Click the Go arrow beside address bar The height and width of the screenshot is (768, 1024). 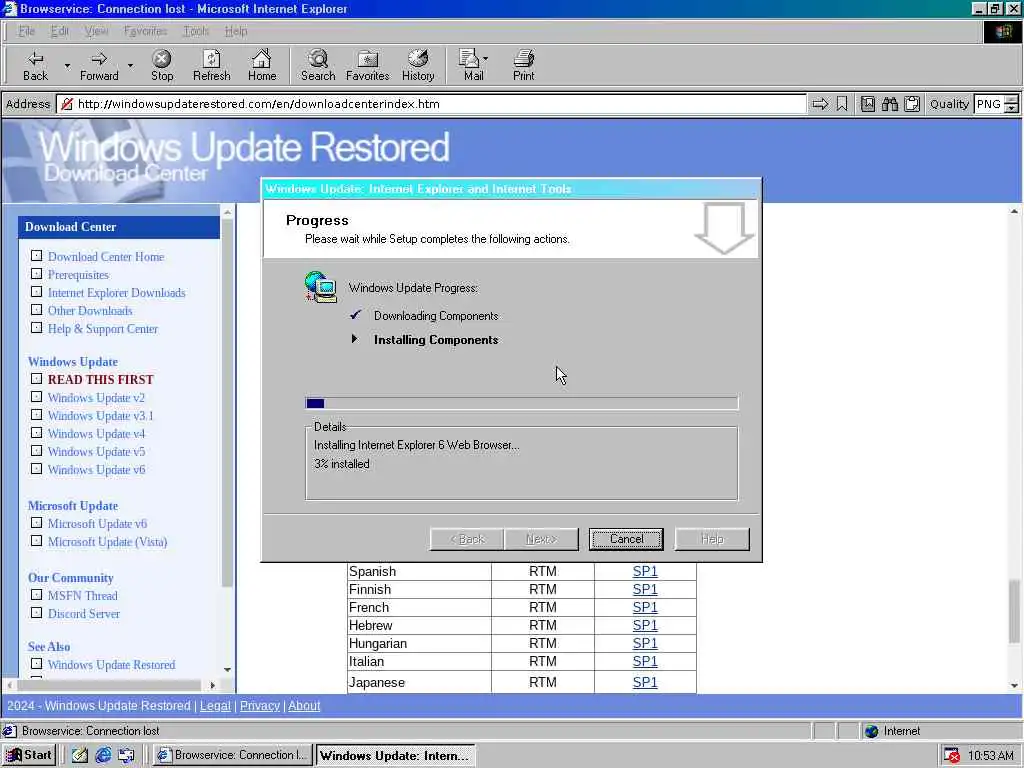[820, 104]
